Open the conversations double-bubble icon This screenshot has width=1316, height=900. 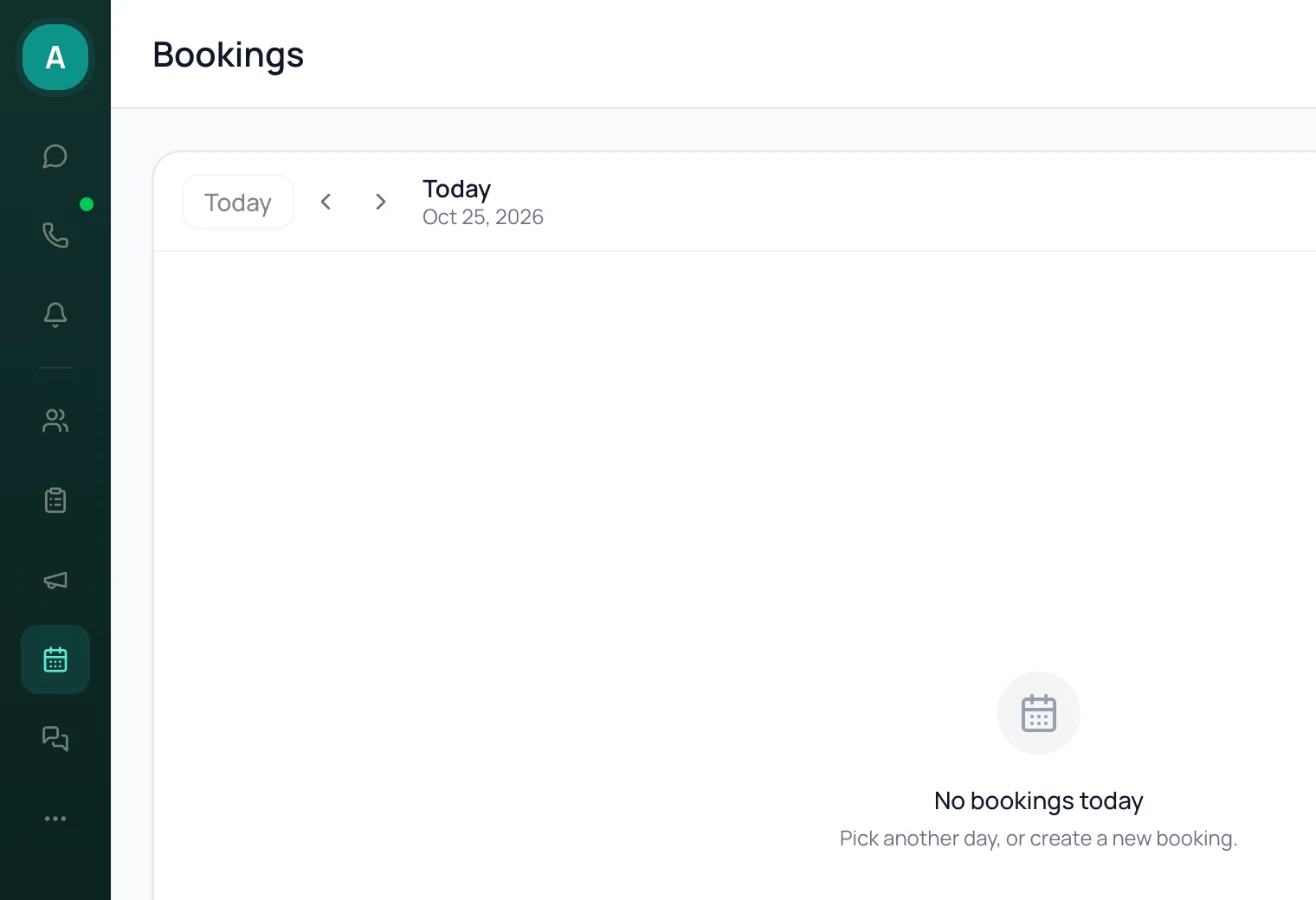pyautogui.click(x=55, y=739)
